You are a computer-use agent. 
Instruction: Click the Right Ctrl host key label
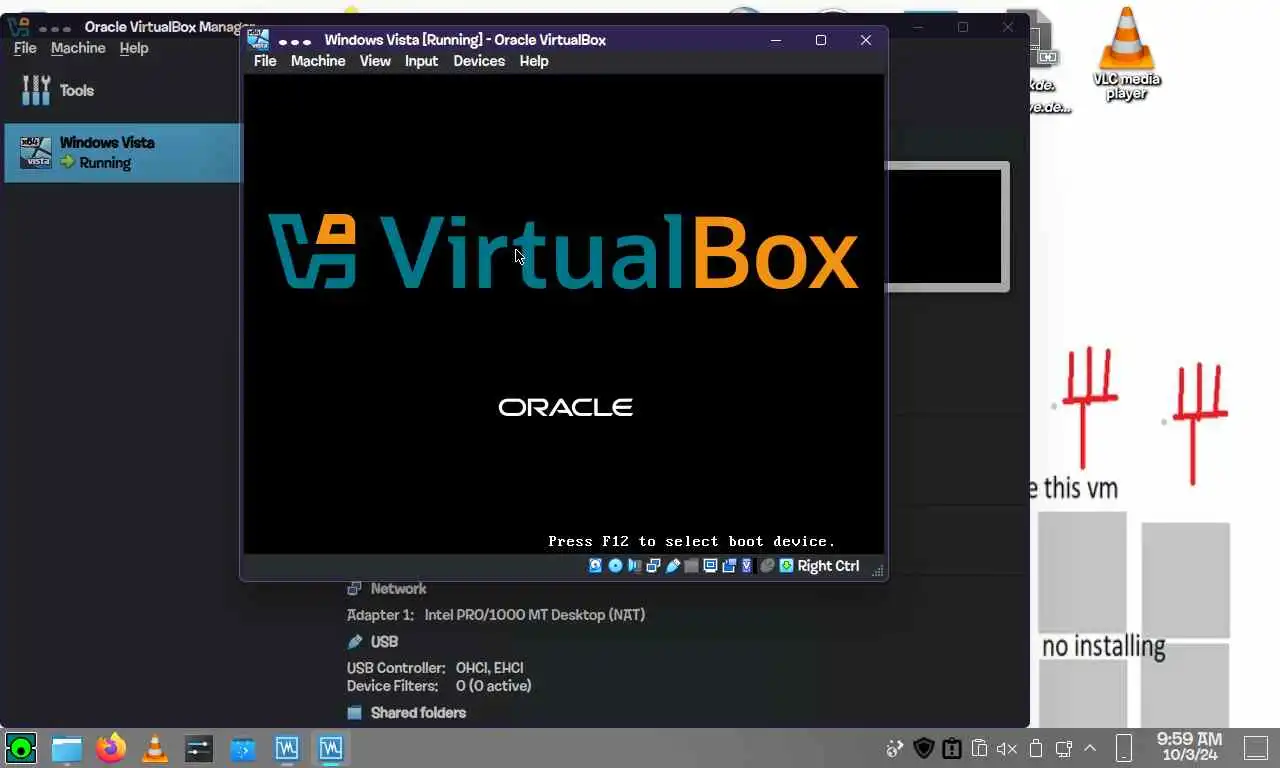pos(828,566)
